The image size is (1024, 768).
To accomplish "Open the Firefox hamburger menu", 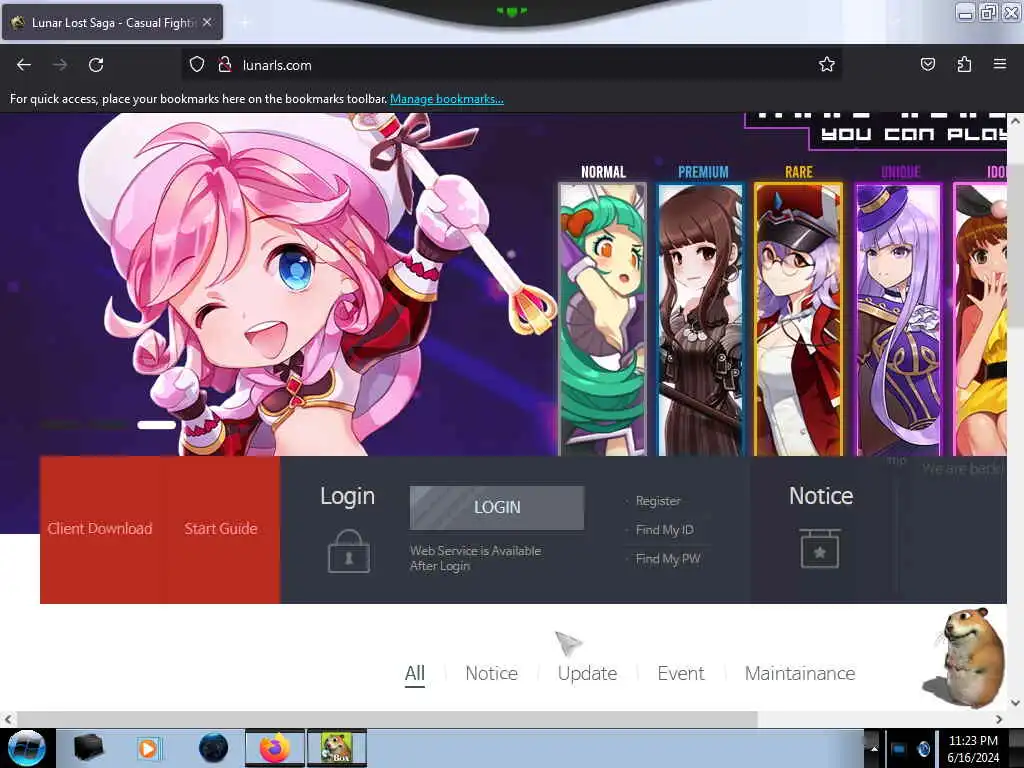I will 1000,64.
